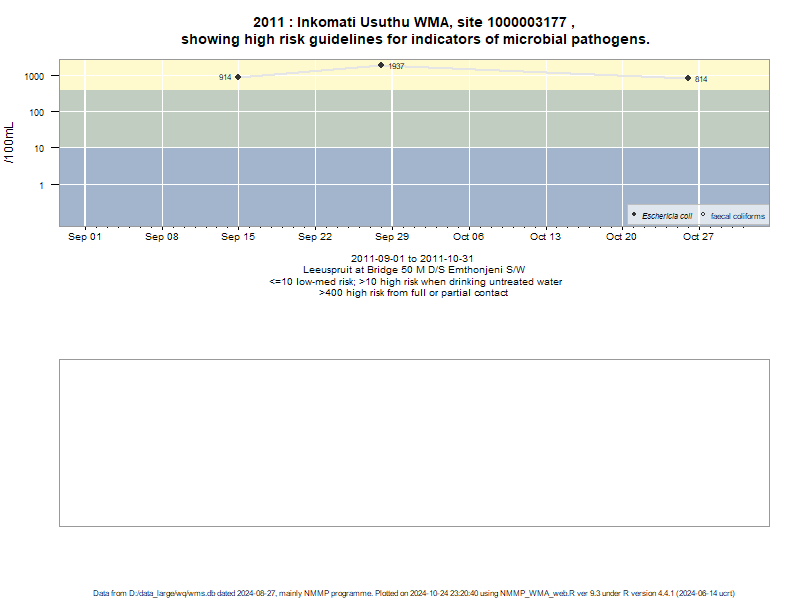Click the 'Sep 22' x-axis label
This screenshot has width=800, height=600.
click(x=315, y=237)
